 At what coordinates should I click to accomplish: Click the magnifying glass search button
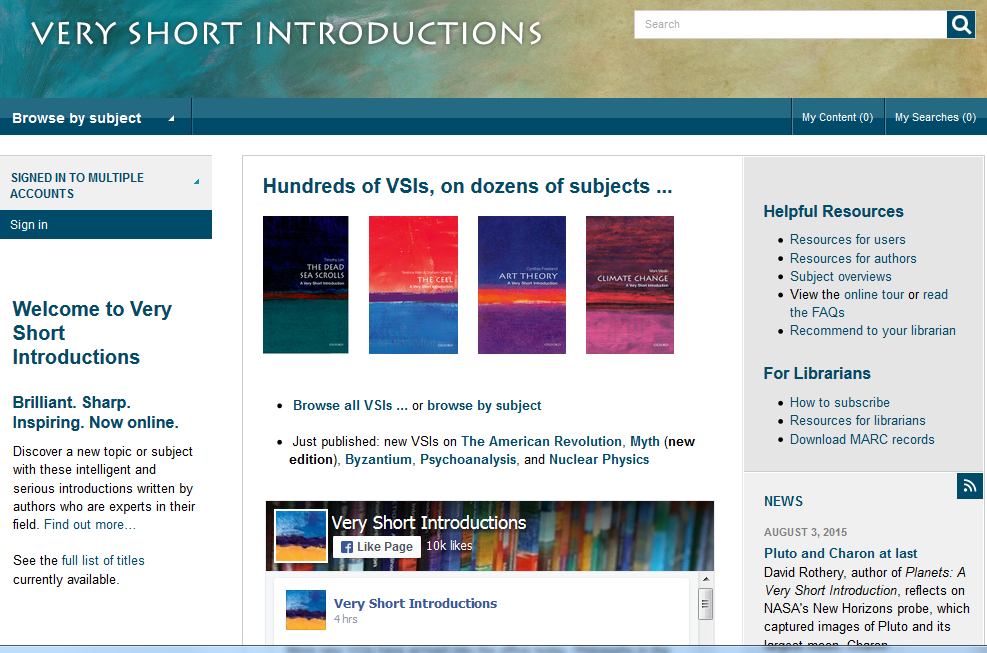point(961,25)
